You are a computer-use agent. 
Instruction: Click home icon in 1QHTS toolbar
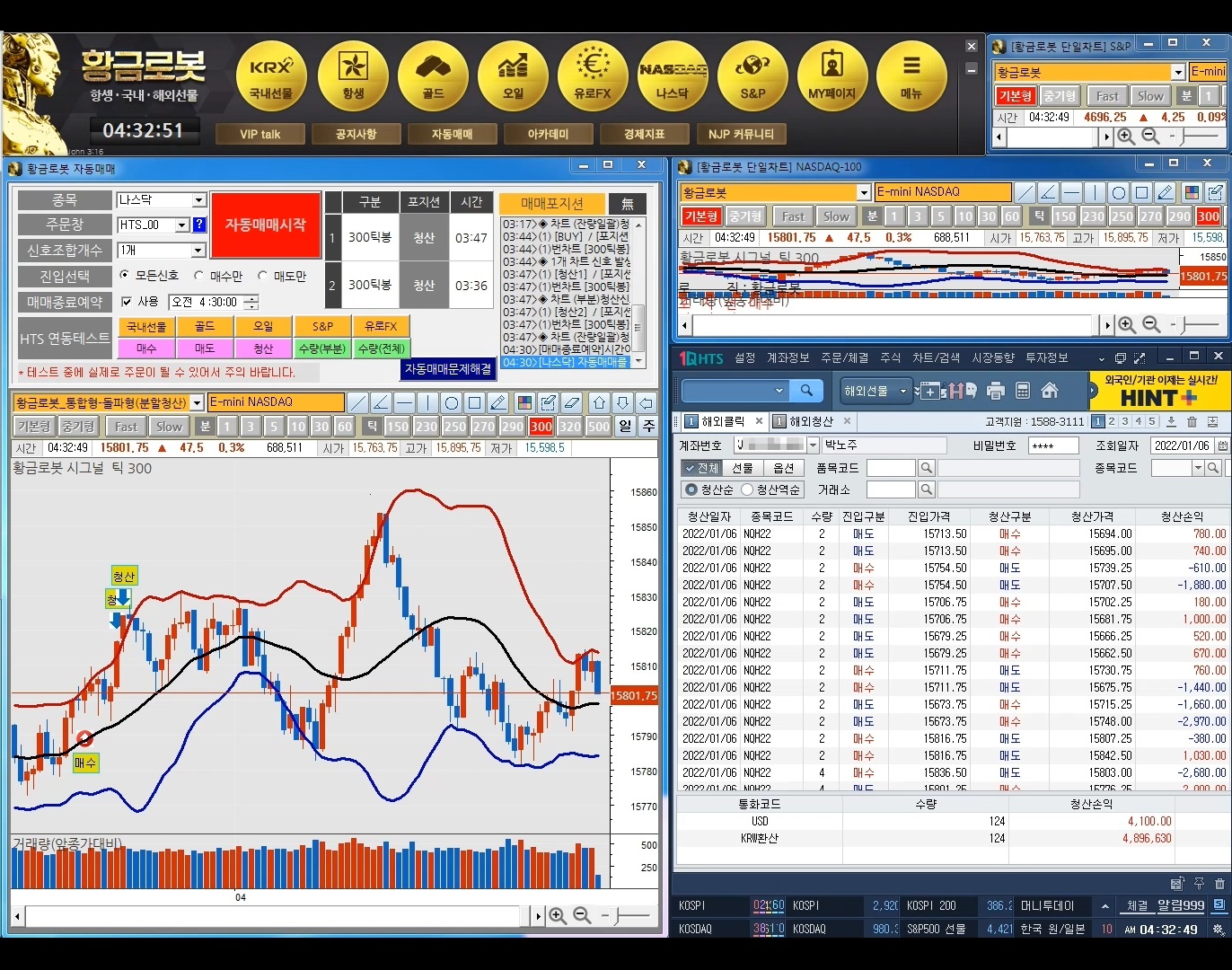(x=1050, y=391)
